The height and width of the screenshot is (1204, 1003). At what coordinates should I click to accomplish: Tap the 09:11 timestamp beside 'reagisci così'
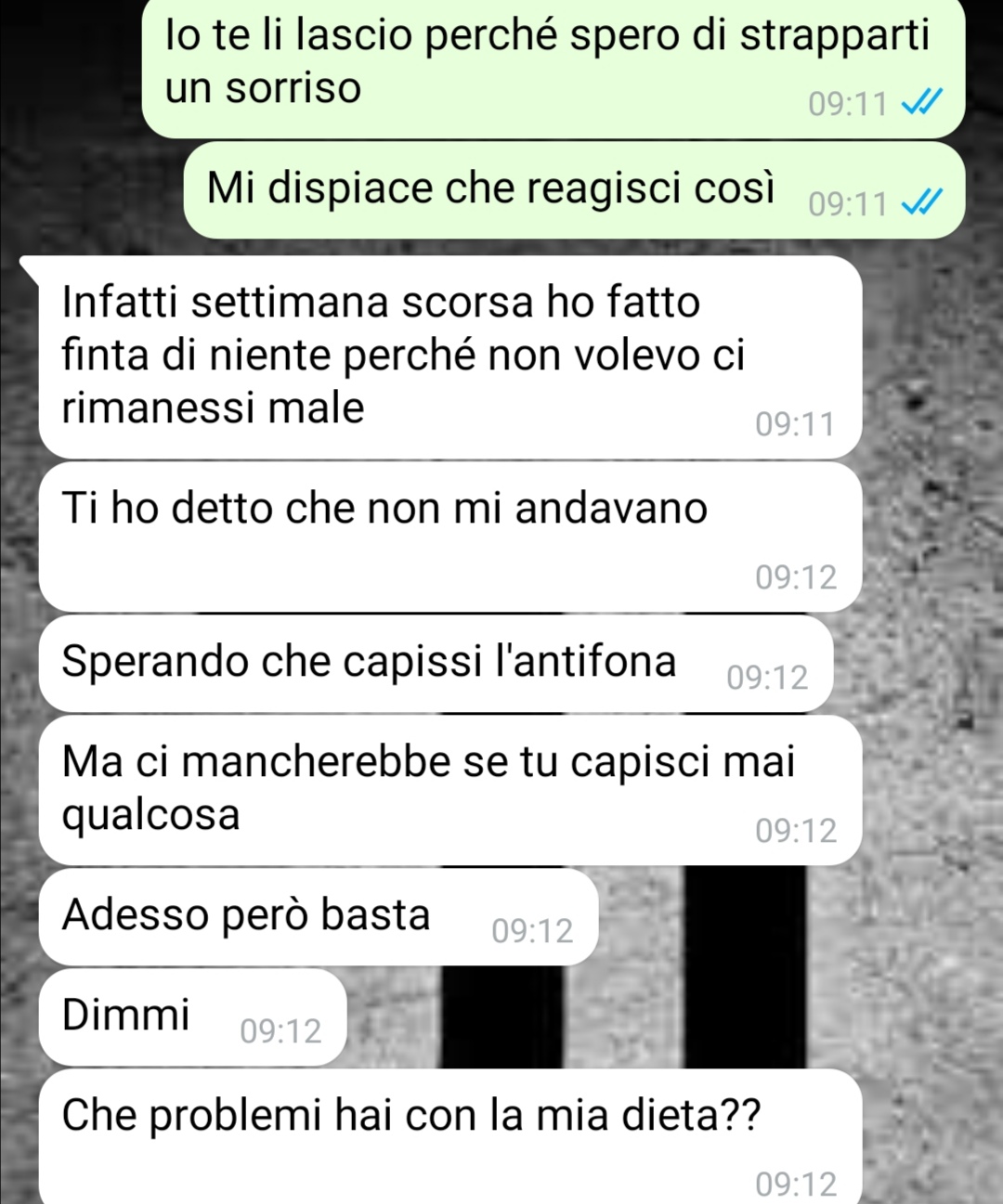tap(848, 203)
